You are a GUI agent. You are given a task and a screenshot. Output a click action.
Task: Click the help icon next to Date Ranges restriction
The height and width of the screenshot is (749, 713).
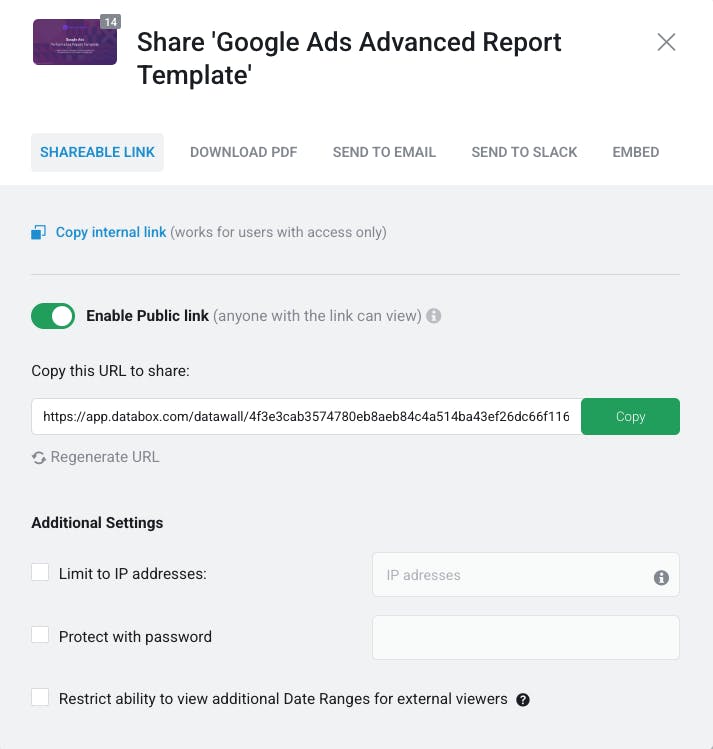tap(523, 700)
